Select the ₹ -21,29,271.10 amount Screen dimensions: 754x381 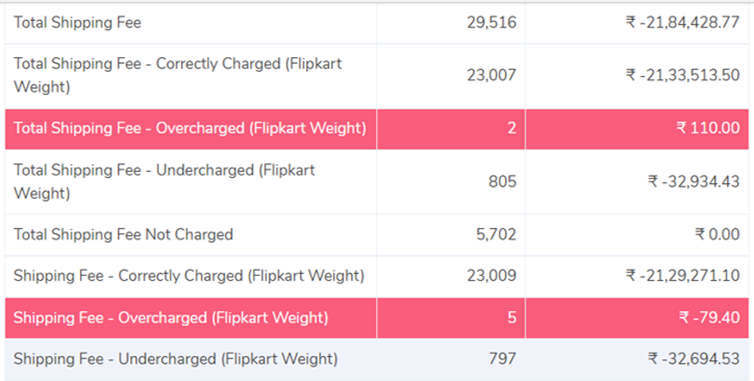click(x=682, y=276)
